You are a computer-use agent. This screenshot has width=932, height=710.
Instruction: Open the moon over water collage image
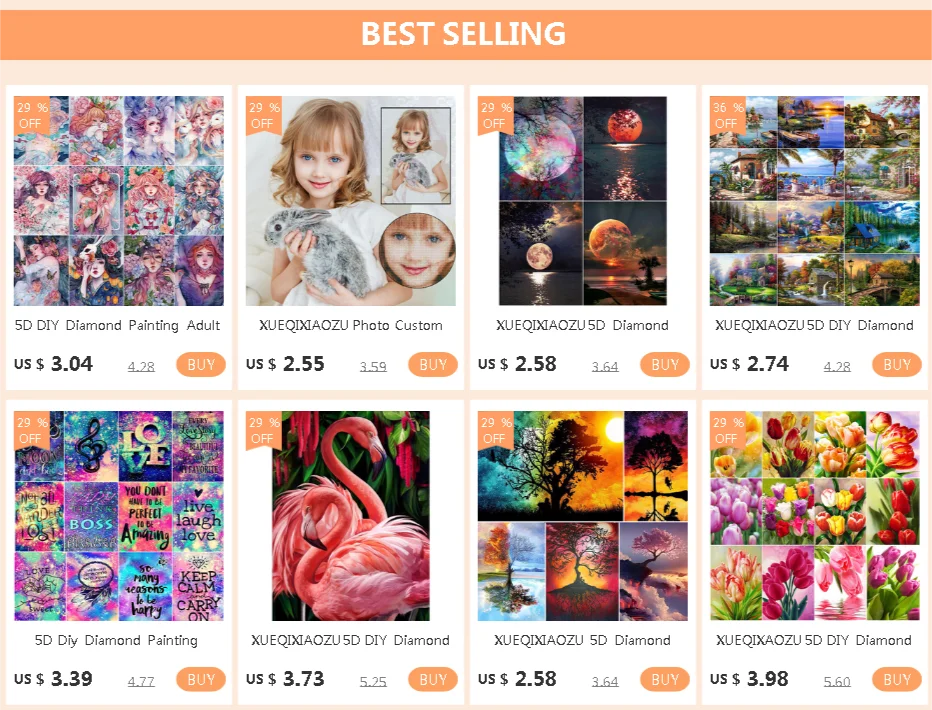click(582, 201)
